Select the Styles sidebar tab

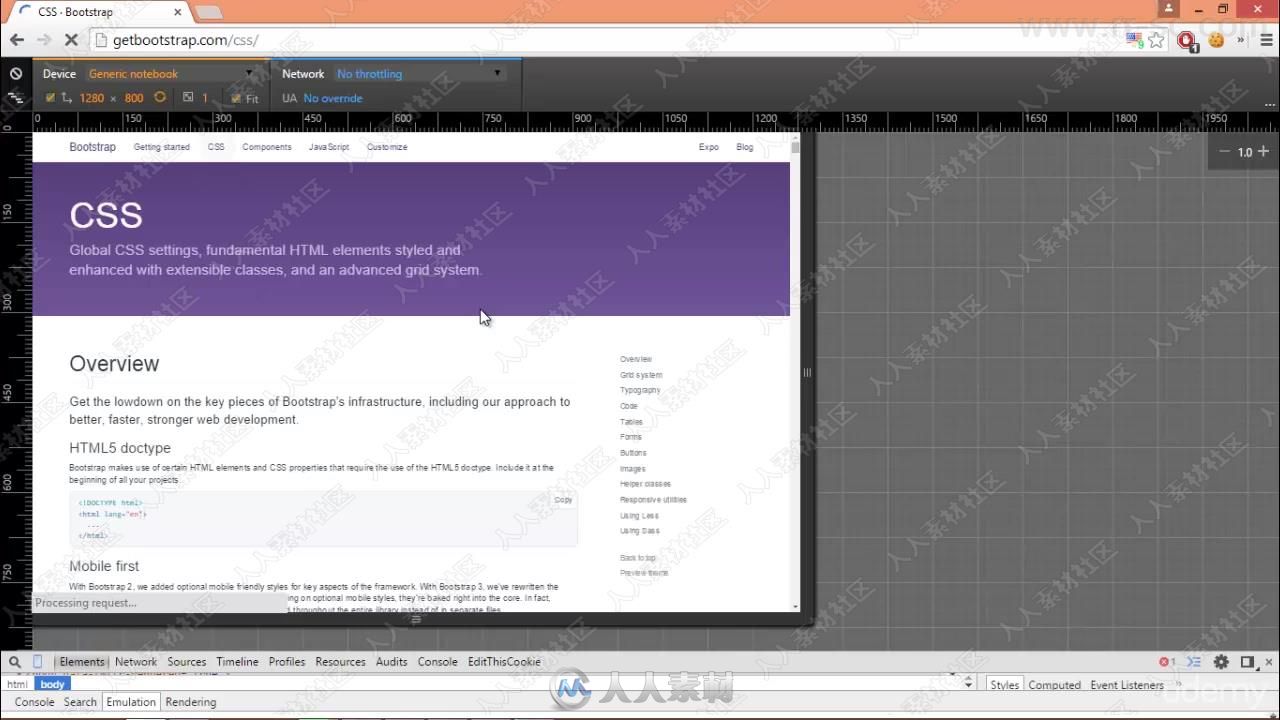coord(1005,685)
